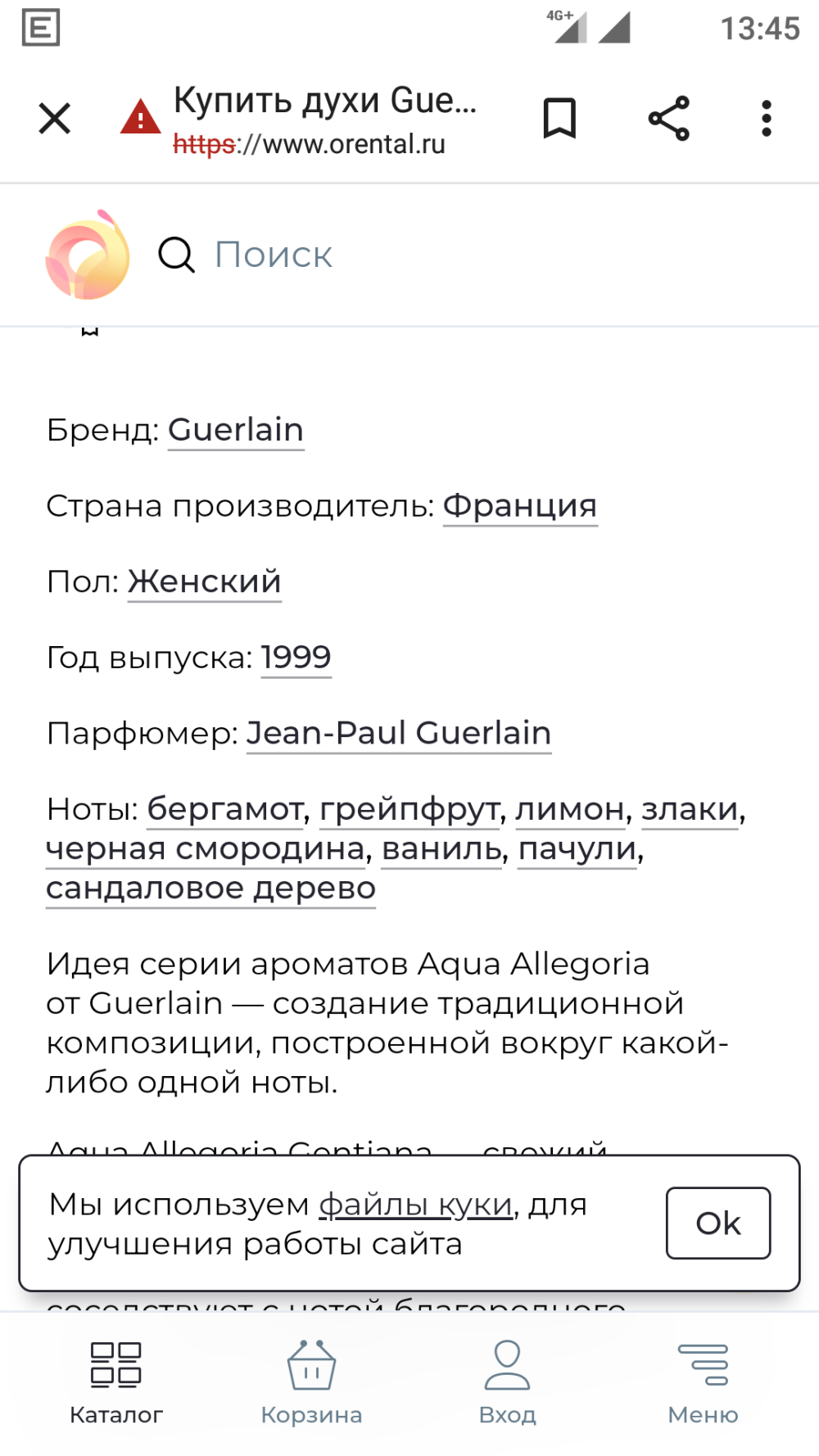Open the Jean-Paul Guerlain perfumer link
819x1456 pixels.
399,733
